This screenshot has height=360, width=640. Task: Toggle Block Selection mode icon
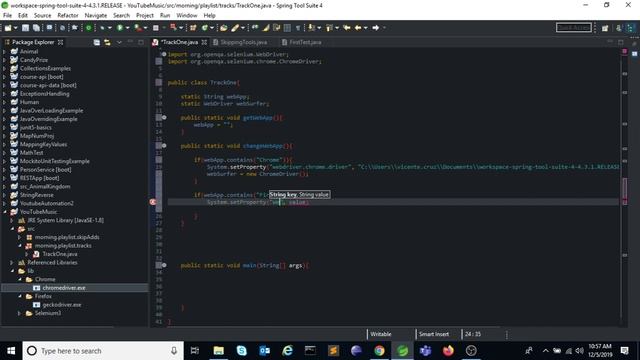[287, 28]
